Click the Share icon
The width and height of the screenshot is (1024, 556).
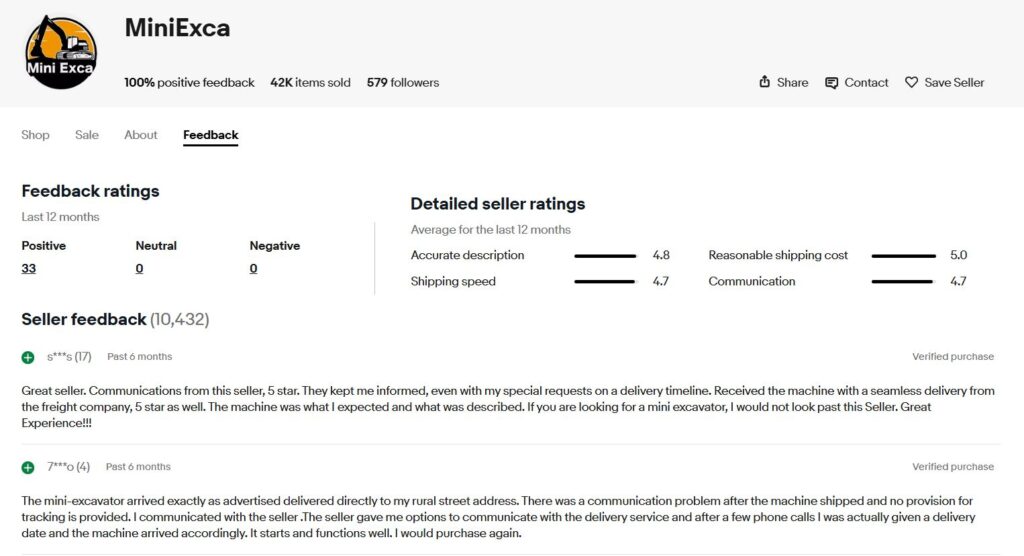[765, 82]
